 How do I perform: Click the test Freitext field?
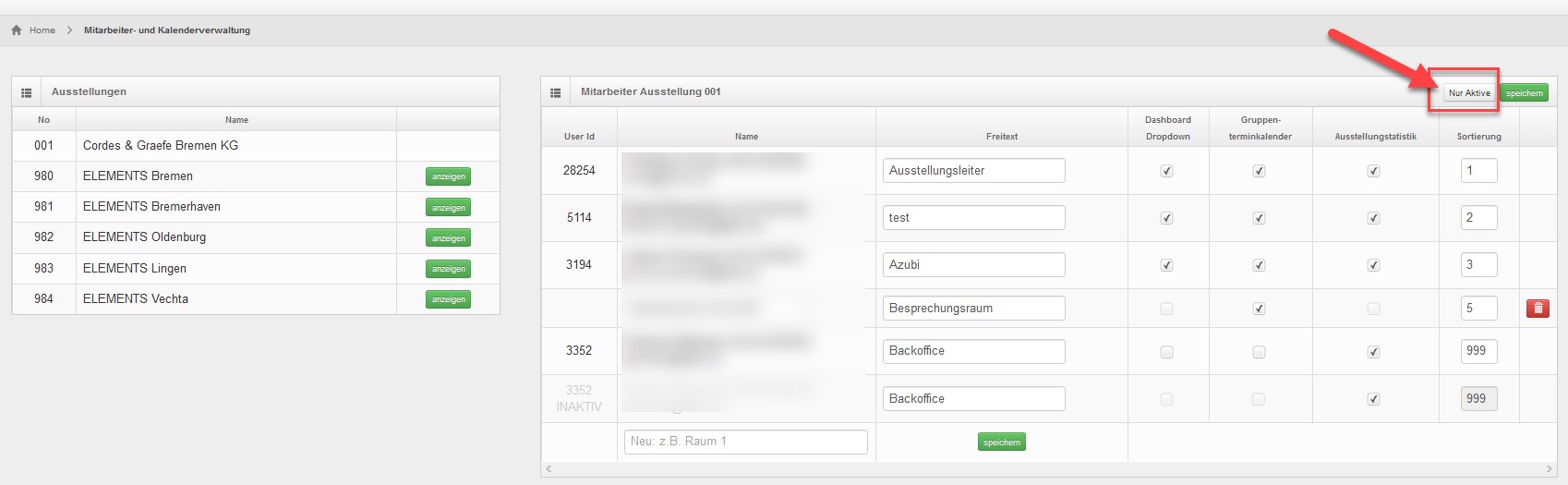(974, 218)
